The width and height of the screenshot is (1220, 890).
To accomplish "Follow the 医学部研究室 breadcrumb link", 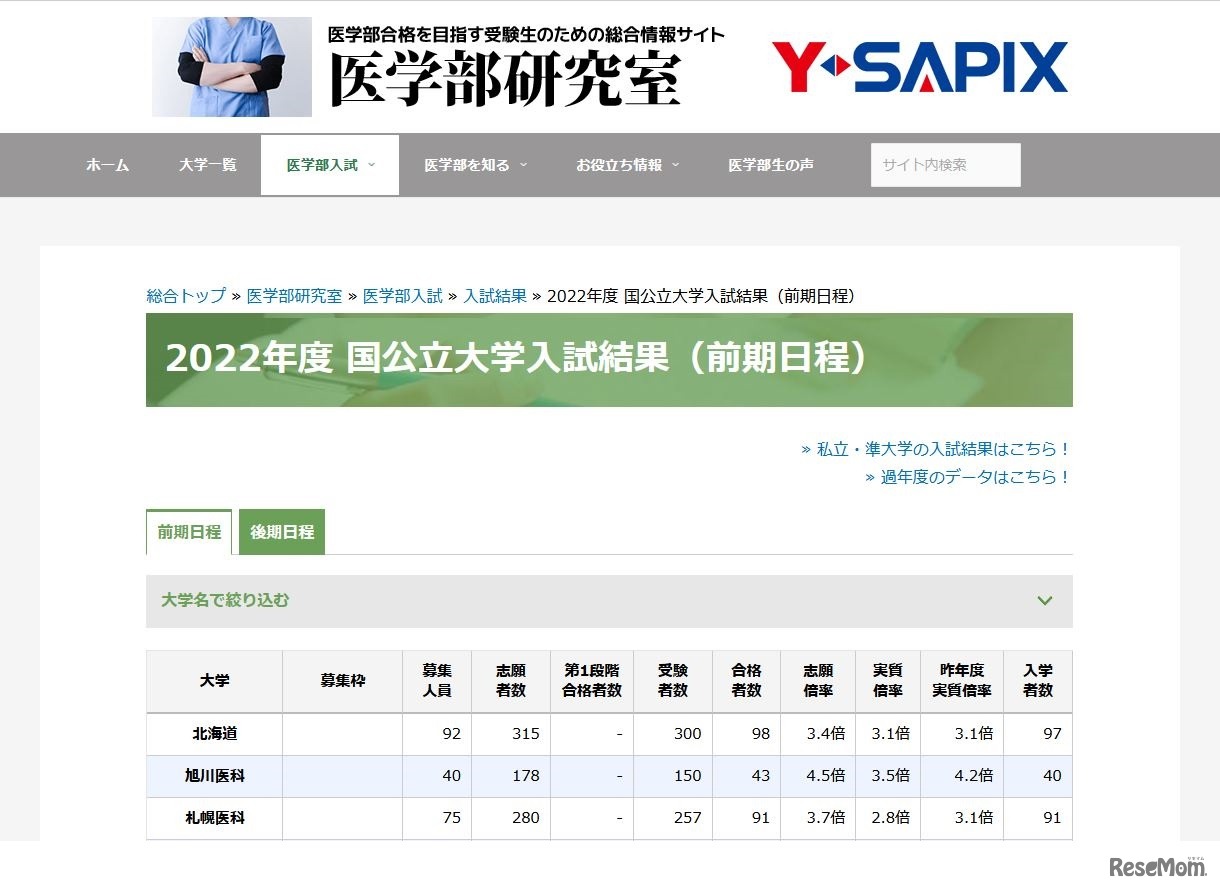I will (x=294, y=296).
